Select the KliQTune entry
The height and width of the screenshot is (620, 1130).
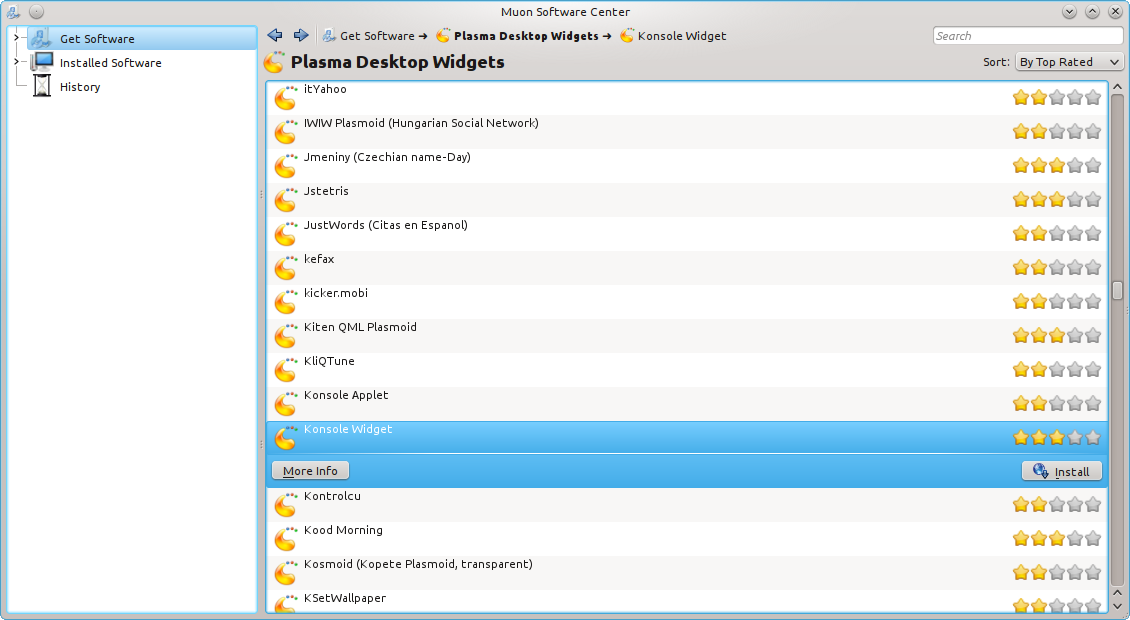[687, 369]
